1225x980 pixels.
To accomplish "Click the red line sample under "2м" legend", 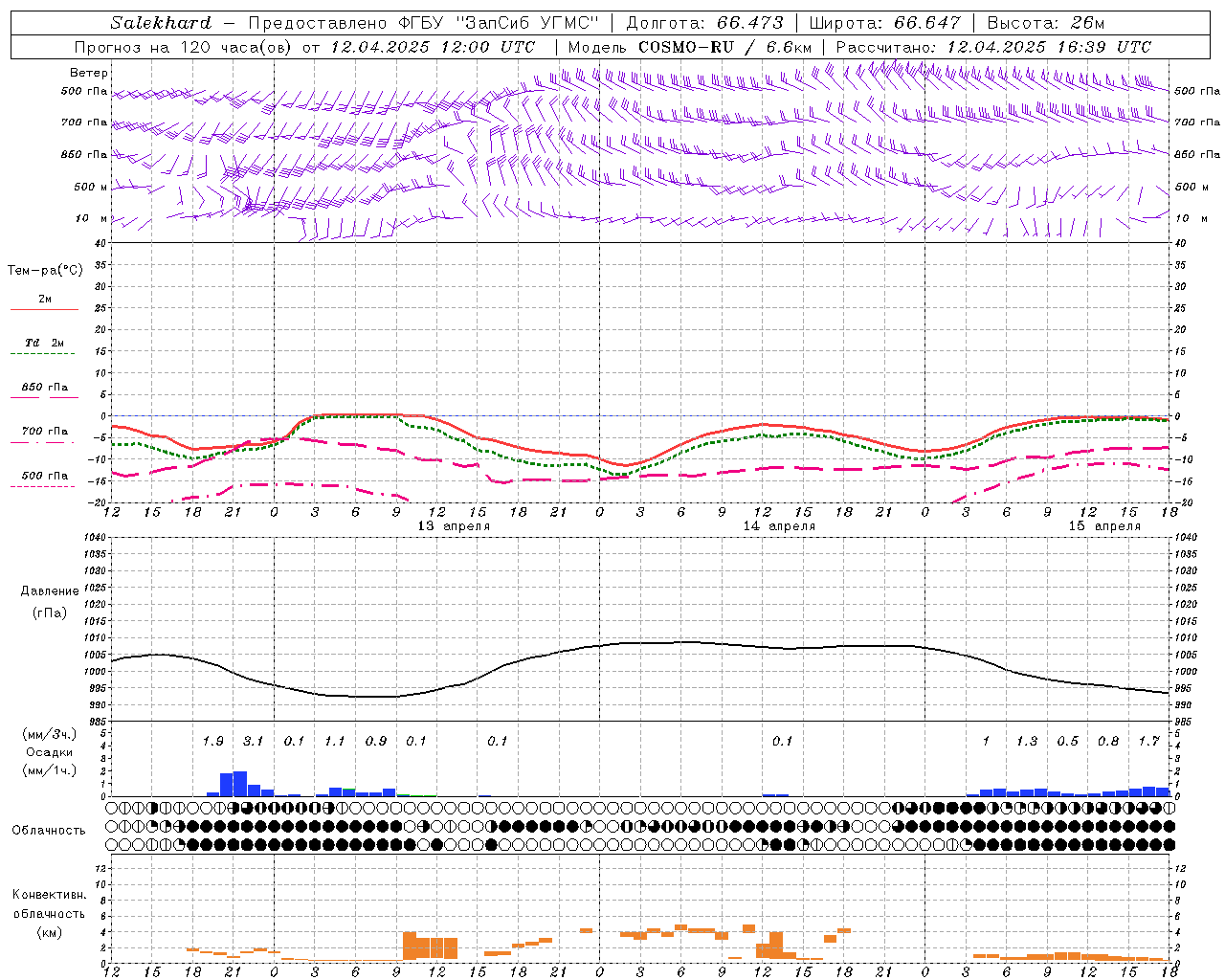I will click(44, 310).
